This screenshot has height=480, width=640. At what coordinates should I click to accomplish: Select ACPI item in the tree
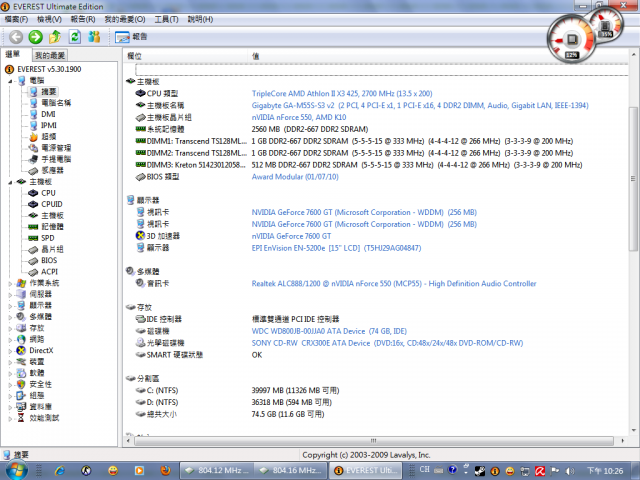click(x=49, y=272)
